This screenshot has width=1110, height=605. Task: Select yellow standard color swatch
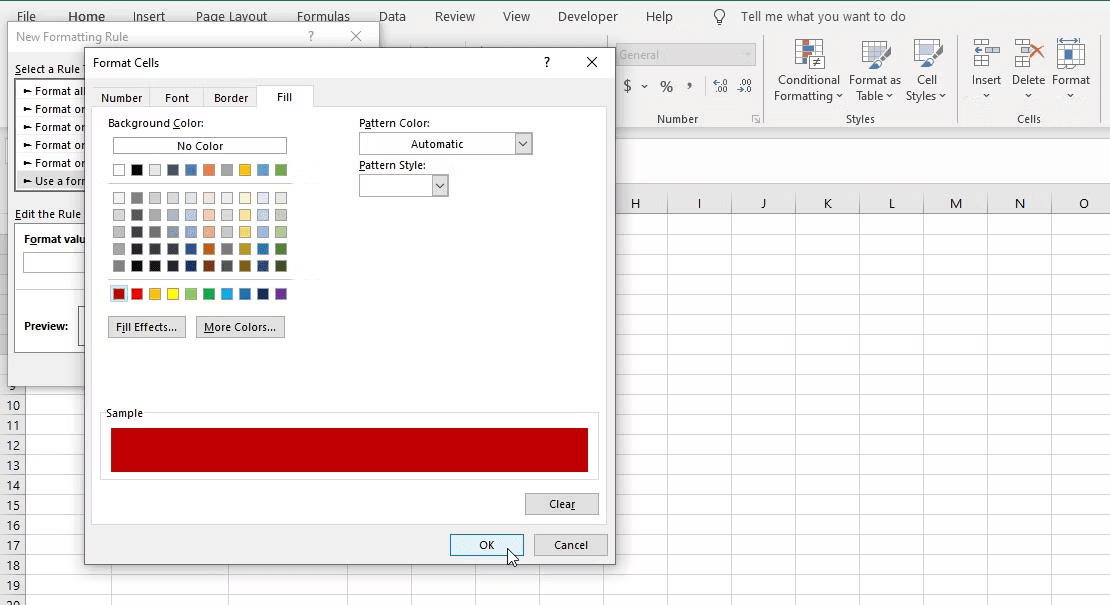coord(173,294)
